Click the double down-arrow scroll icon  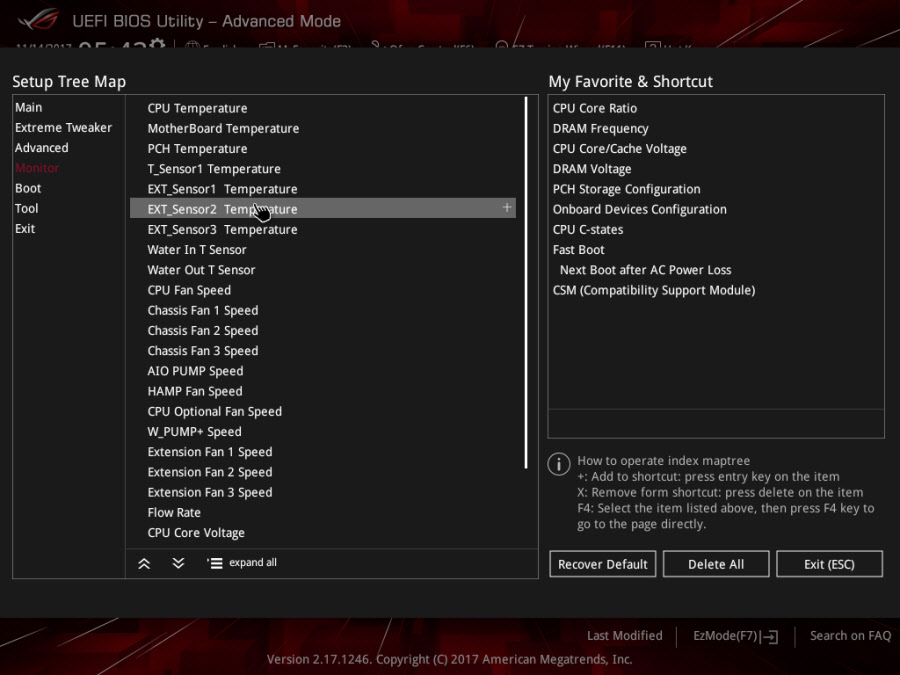(178, 563)
